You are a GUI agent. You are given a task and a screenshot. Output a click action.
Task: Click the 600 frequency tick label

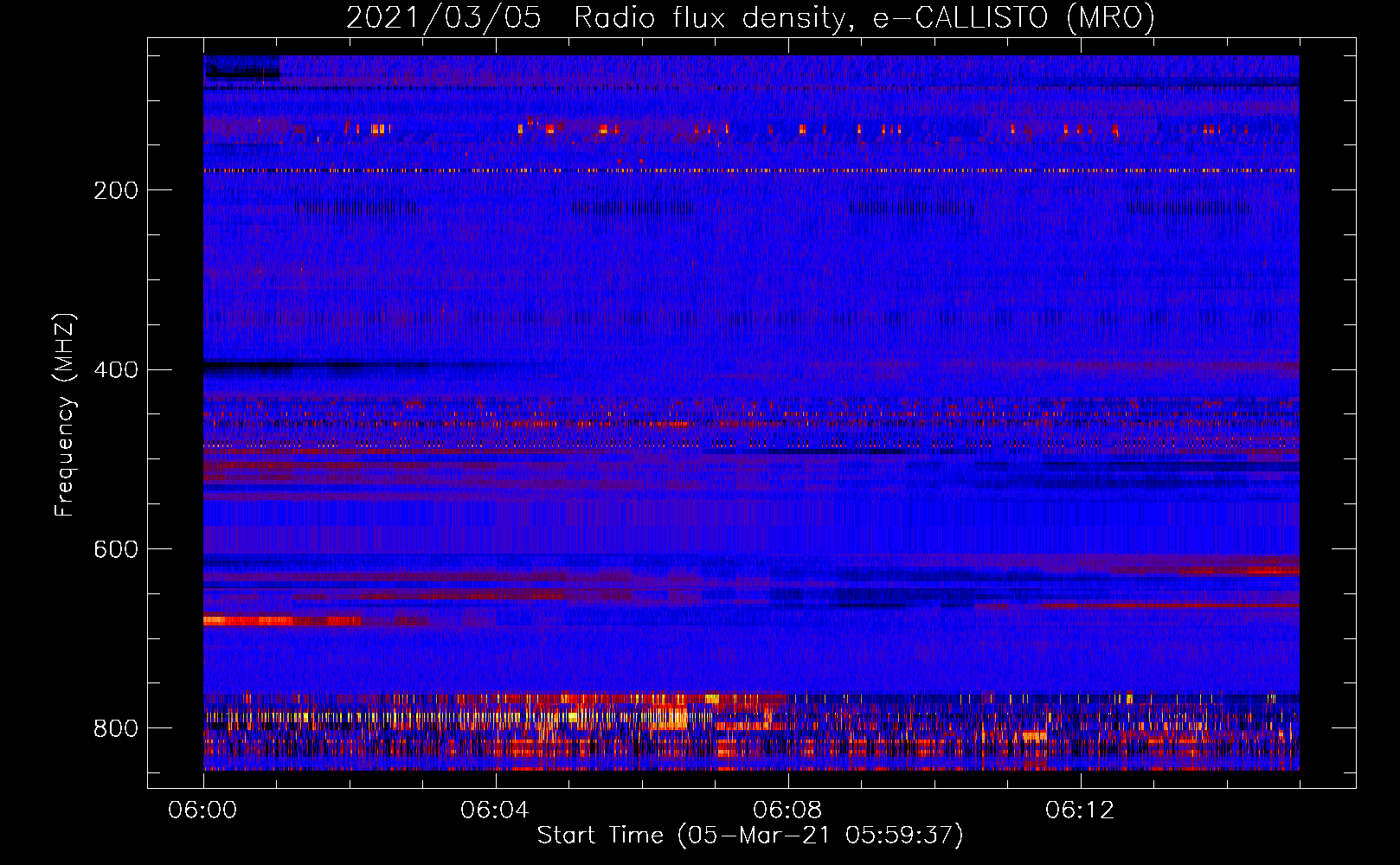tap(116, 550)
